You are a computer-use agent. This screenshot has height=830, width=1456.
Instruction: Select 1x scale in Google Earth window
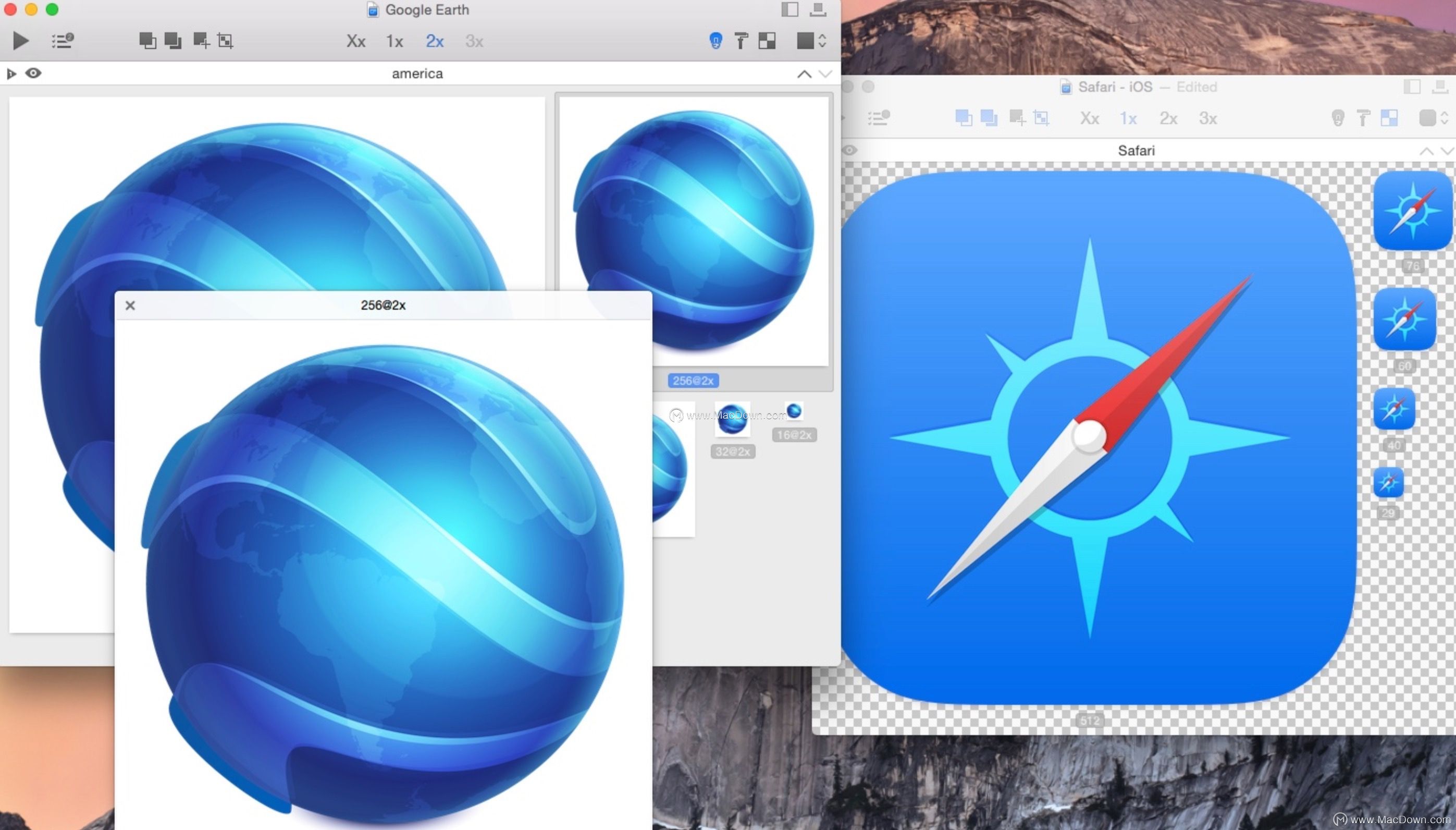point(394,41)
